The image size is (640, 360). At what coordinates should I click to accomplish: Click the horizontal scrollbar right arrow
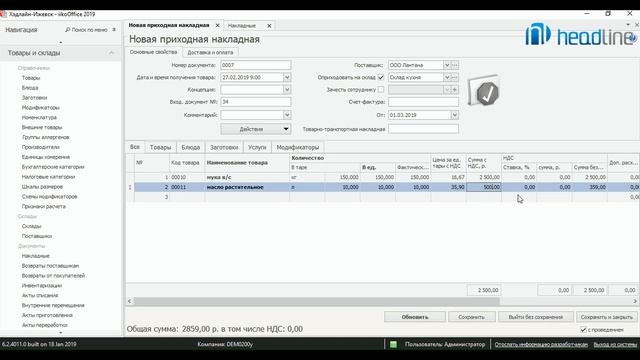(636, 301)
